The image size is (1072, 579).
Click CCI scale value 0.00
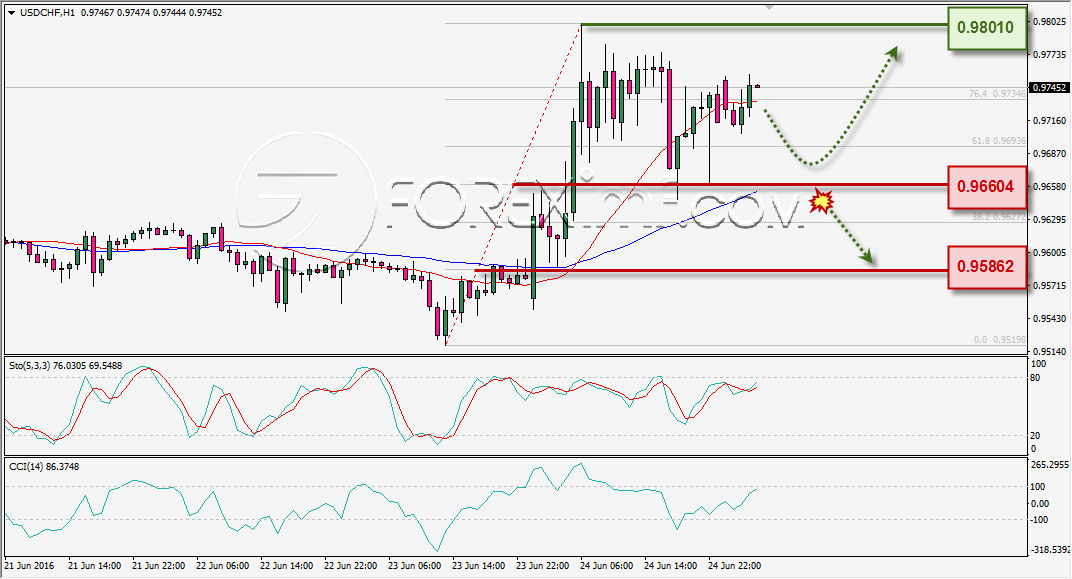click(1038, 503)
